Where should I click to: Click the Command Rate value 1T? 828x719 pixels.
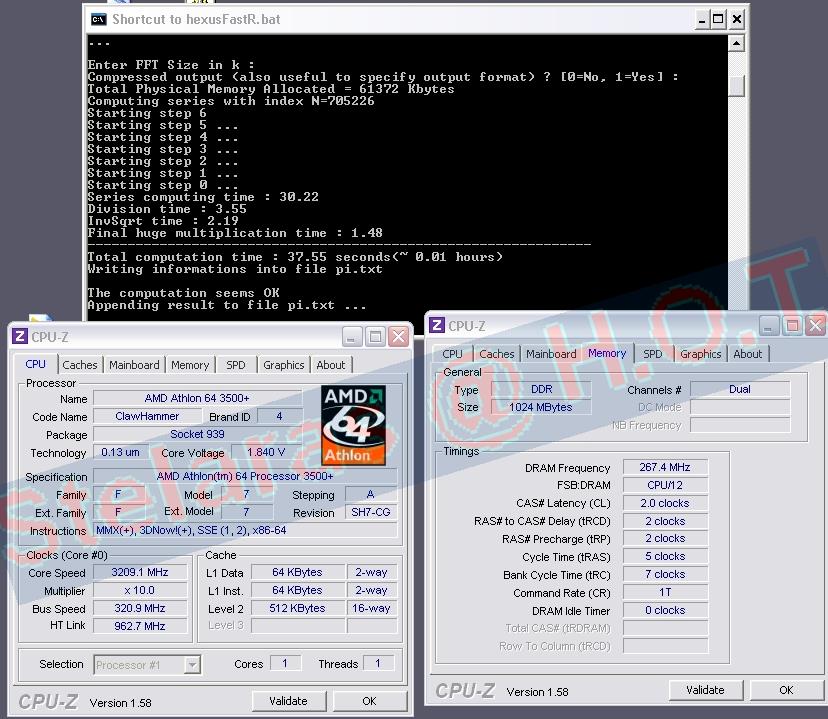click(665, 592)
